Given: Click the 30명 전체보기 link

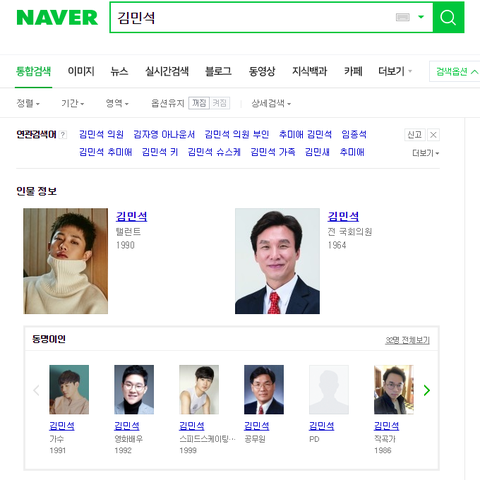Looking at the screenshot, I should coord(407,340).
